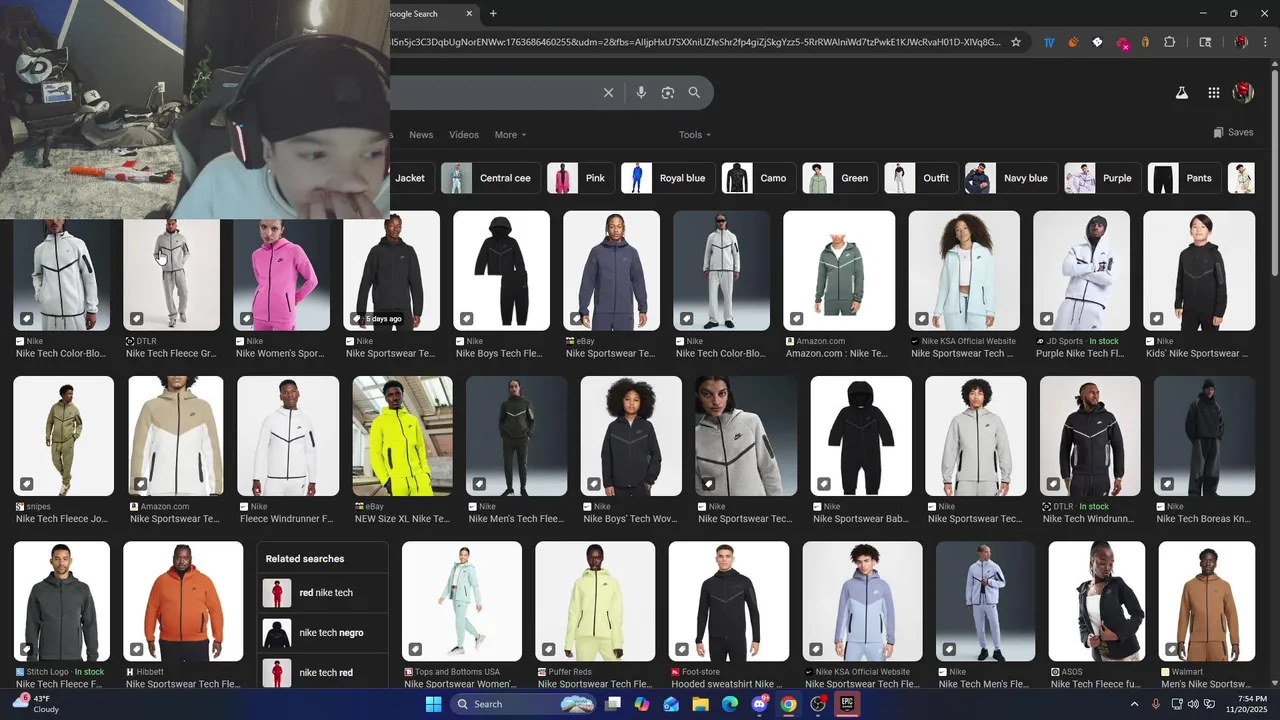Start voice search with the microphone icon
1280x720 pixels.
(x=641, y=93)
